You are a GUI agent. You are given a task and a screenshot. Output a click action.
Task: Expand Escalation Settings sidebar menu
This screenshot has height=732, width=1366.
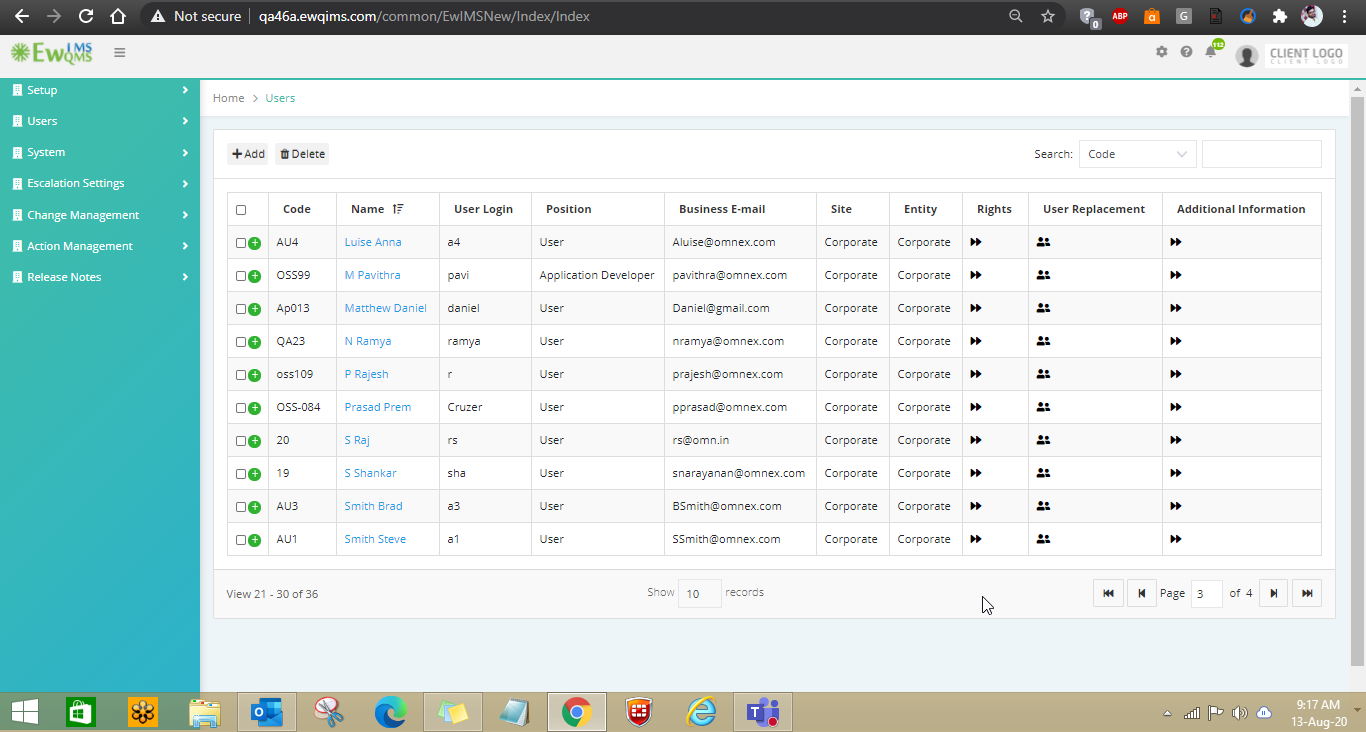pos(100,183)
